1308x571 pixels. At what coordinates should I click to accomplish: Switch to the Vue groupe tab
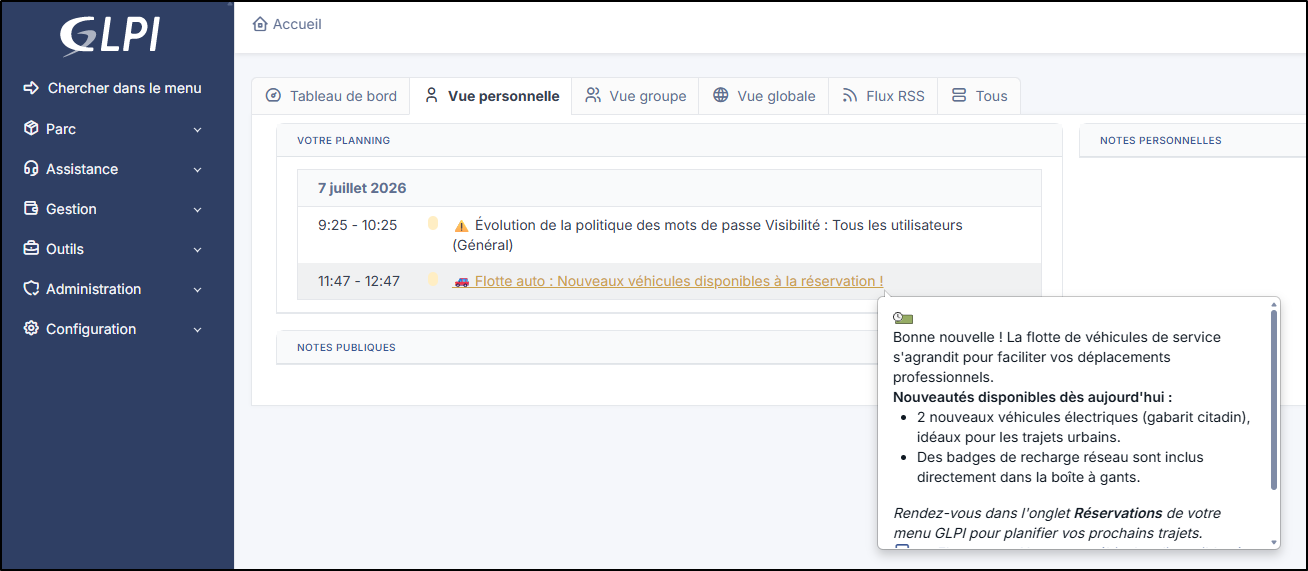point(635,96)
